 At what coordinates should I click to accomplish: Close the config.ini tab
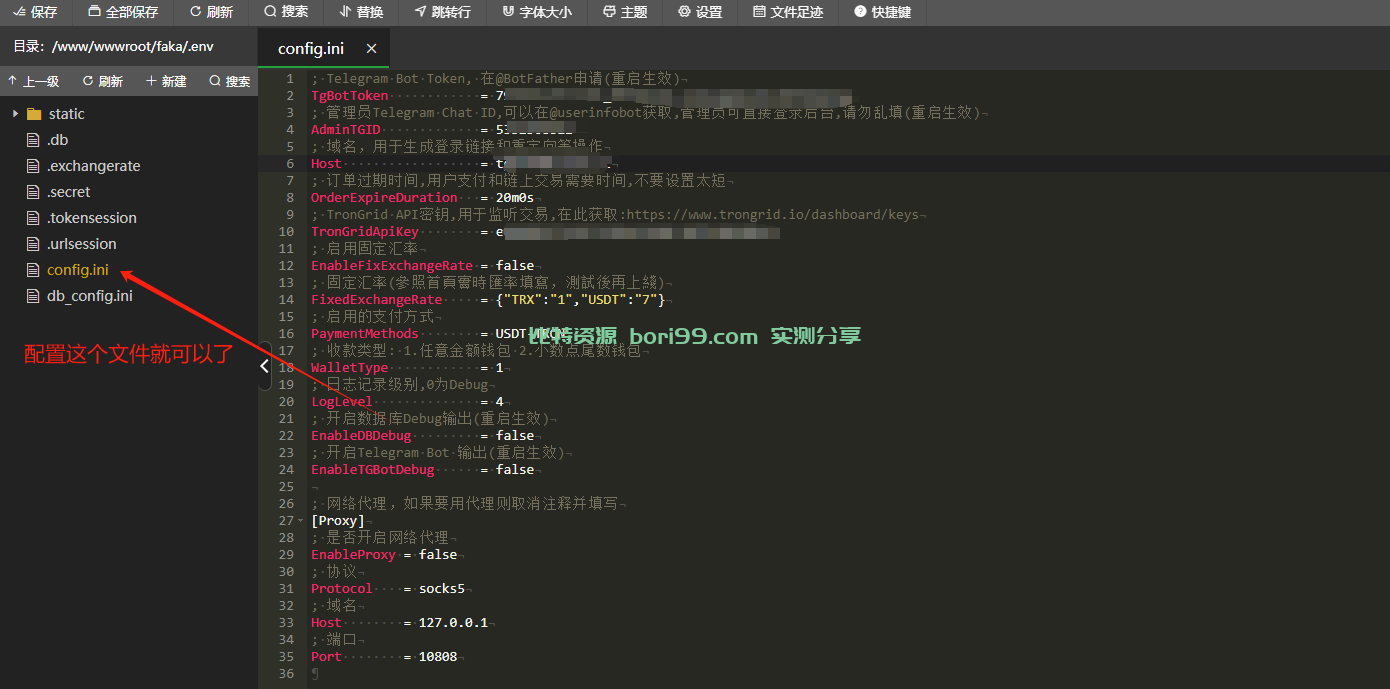click(371, 49)
